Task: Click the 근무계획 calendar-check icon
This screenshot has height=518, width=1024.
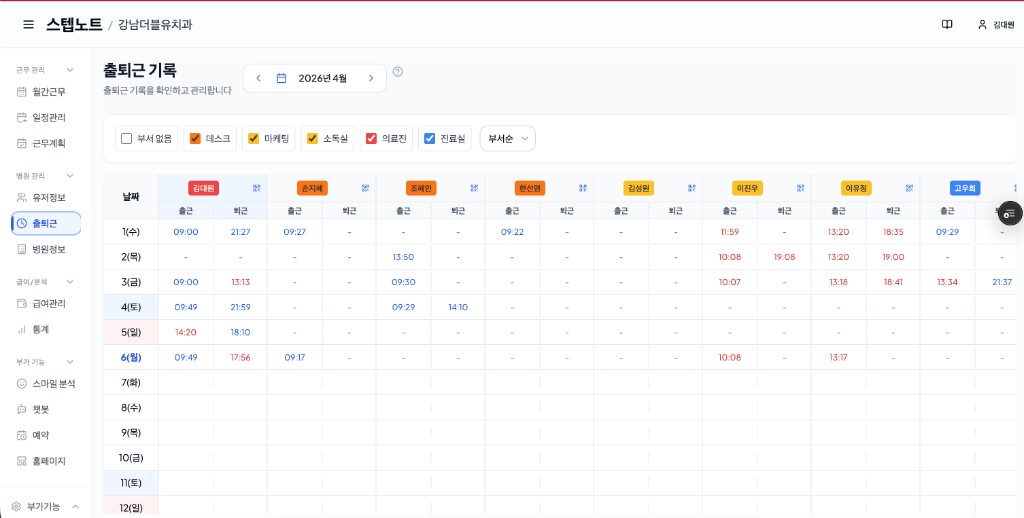Action: tap(22, 143)
